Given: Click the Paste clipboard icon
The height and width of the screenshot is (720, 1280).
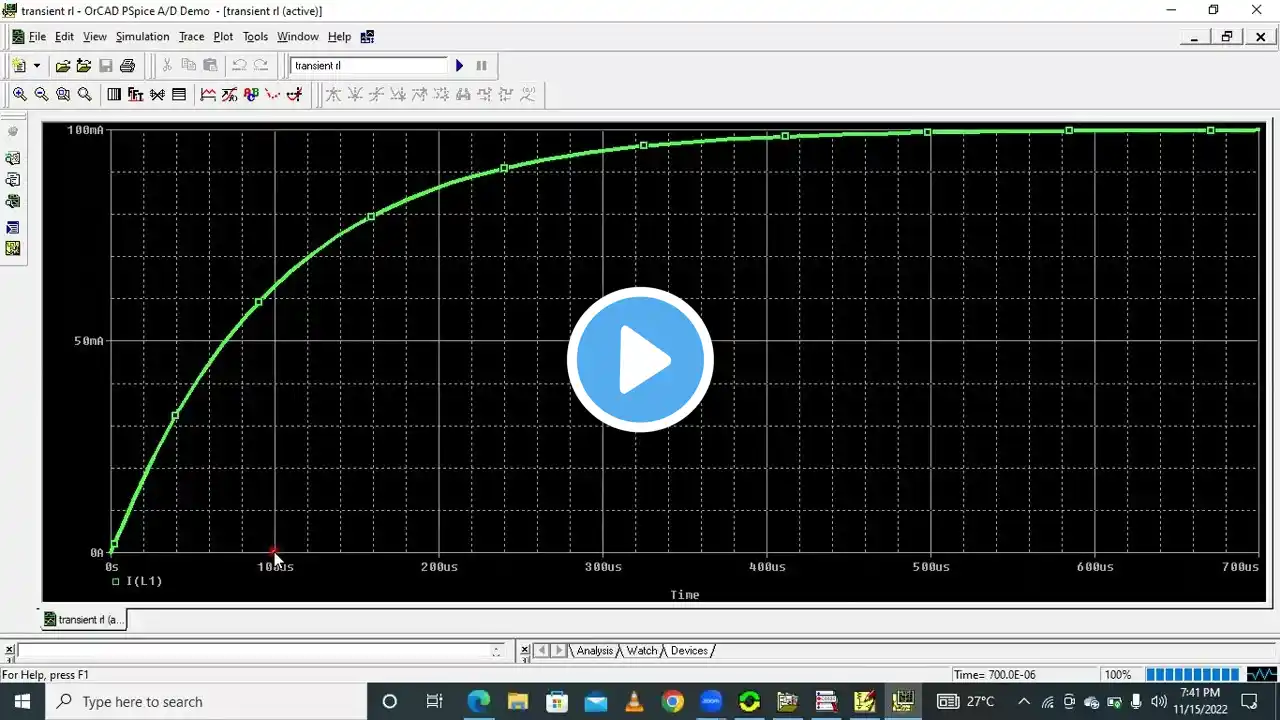Looking at the screenshot, I should (x=210, y=65).
